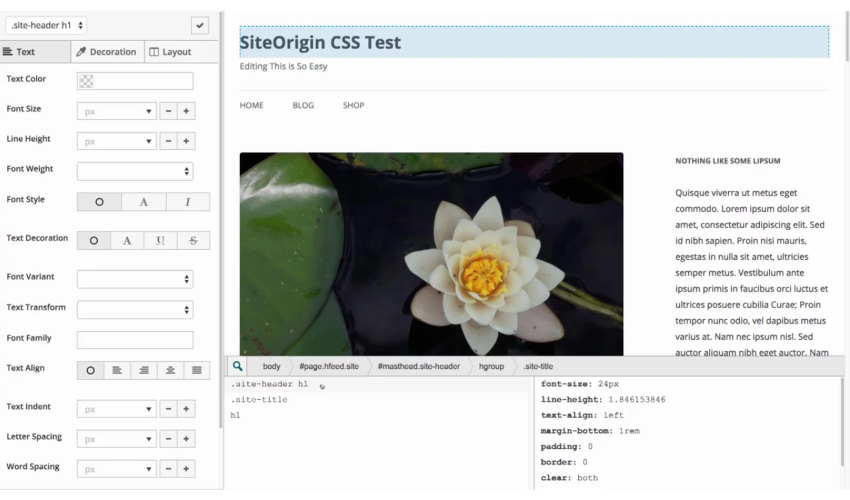Select the #masthead.site-header breadcrumb

point(418,366)
